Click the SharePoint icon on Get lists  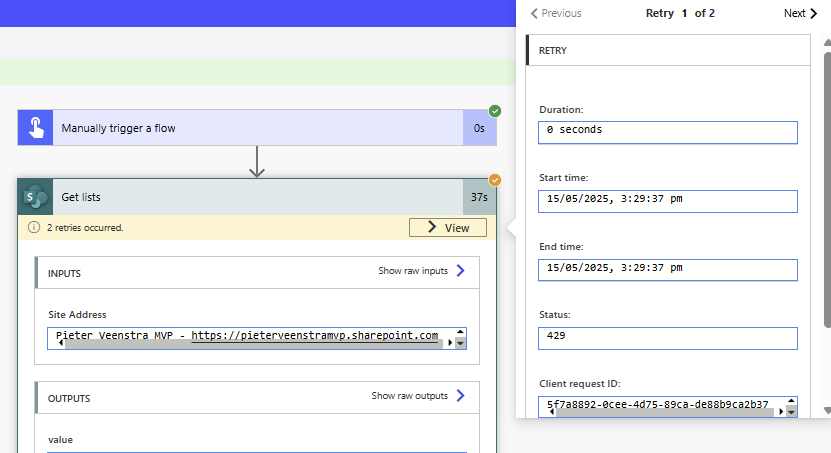36,197
